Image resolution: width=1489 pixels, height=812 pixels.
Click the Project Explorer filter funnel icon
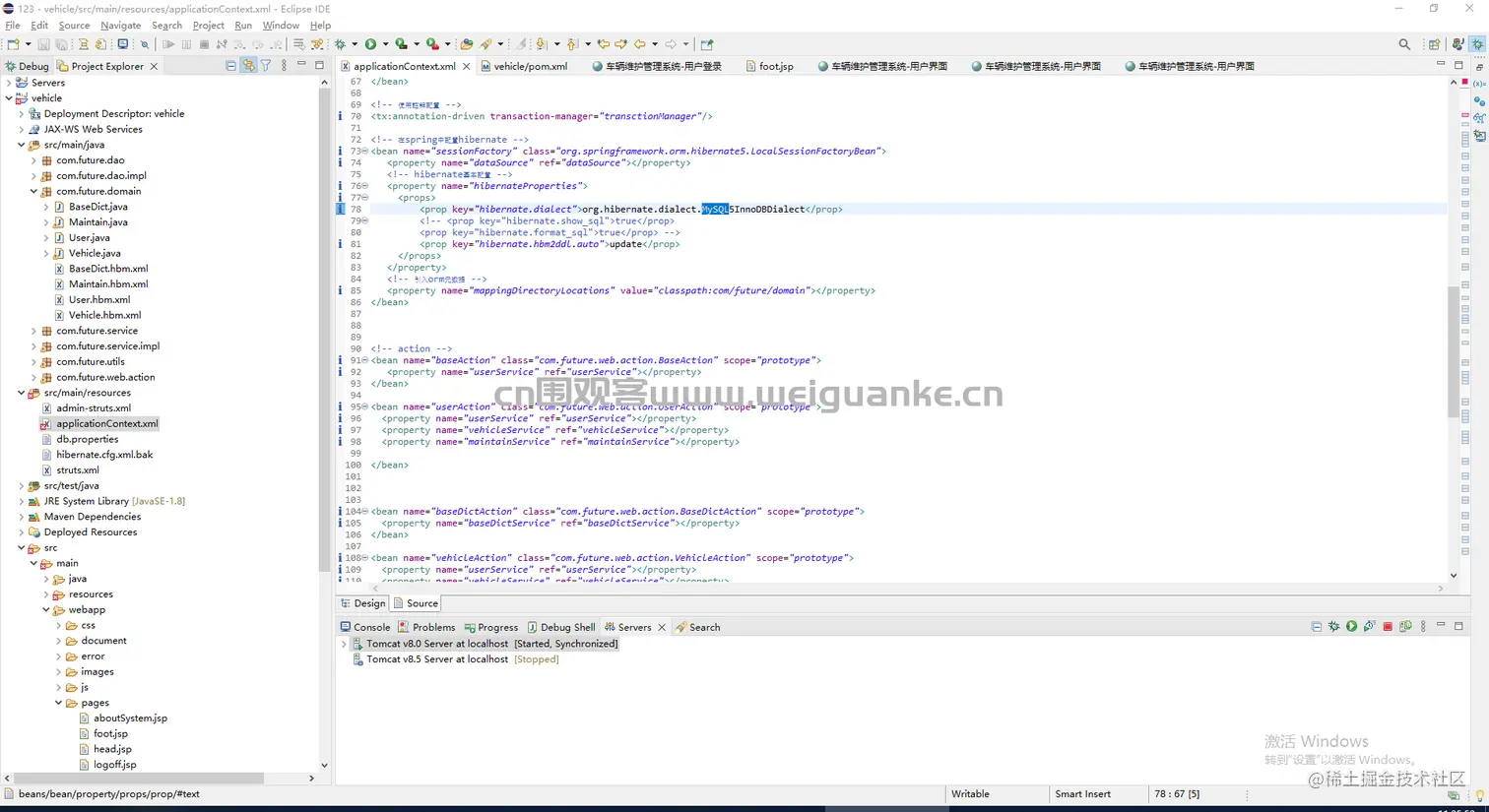266,66
